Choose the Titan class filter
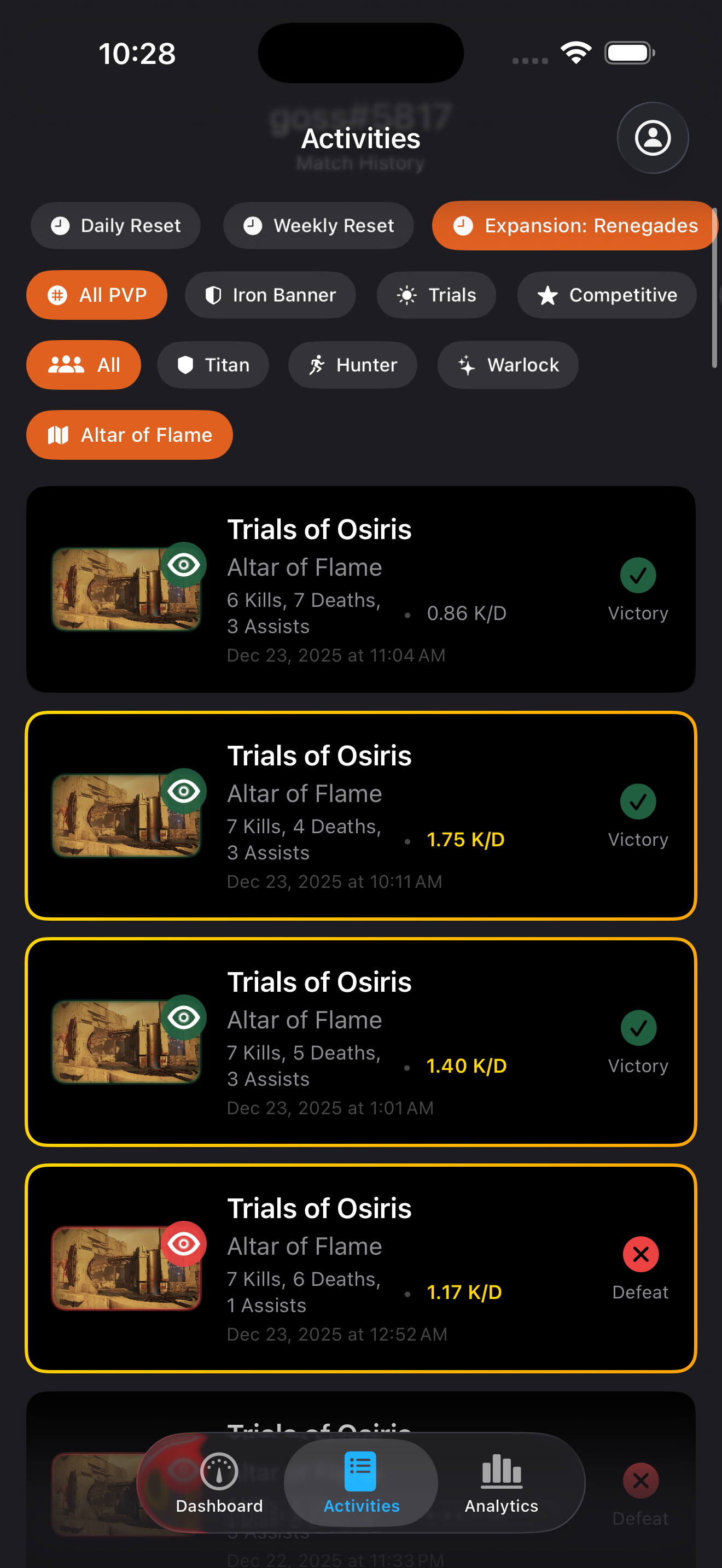 click(213, 365)
